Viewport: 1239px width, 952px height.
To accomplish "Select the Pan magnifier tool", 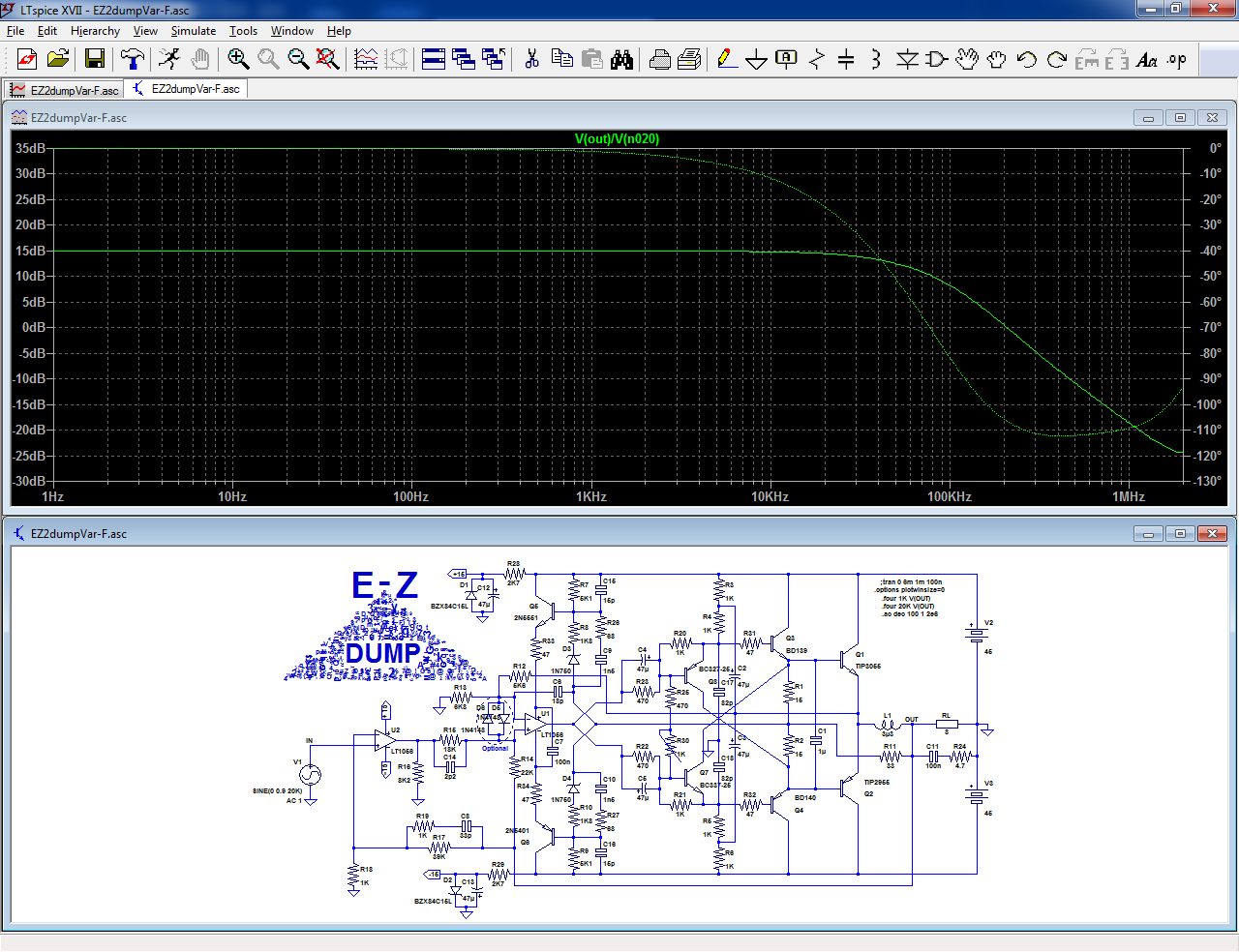I will (x=268, y=59).
